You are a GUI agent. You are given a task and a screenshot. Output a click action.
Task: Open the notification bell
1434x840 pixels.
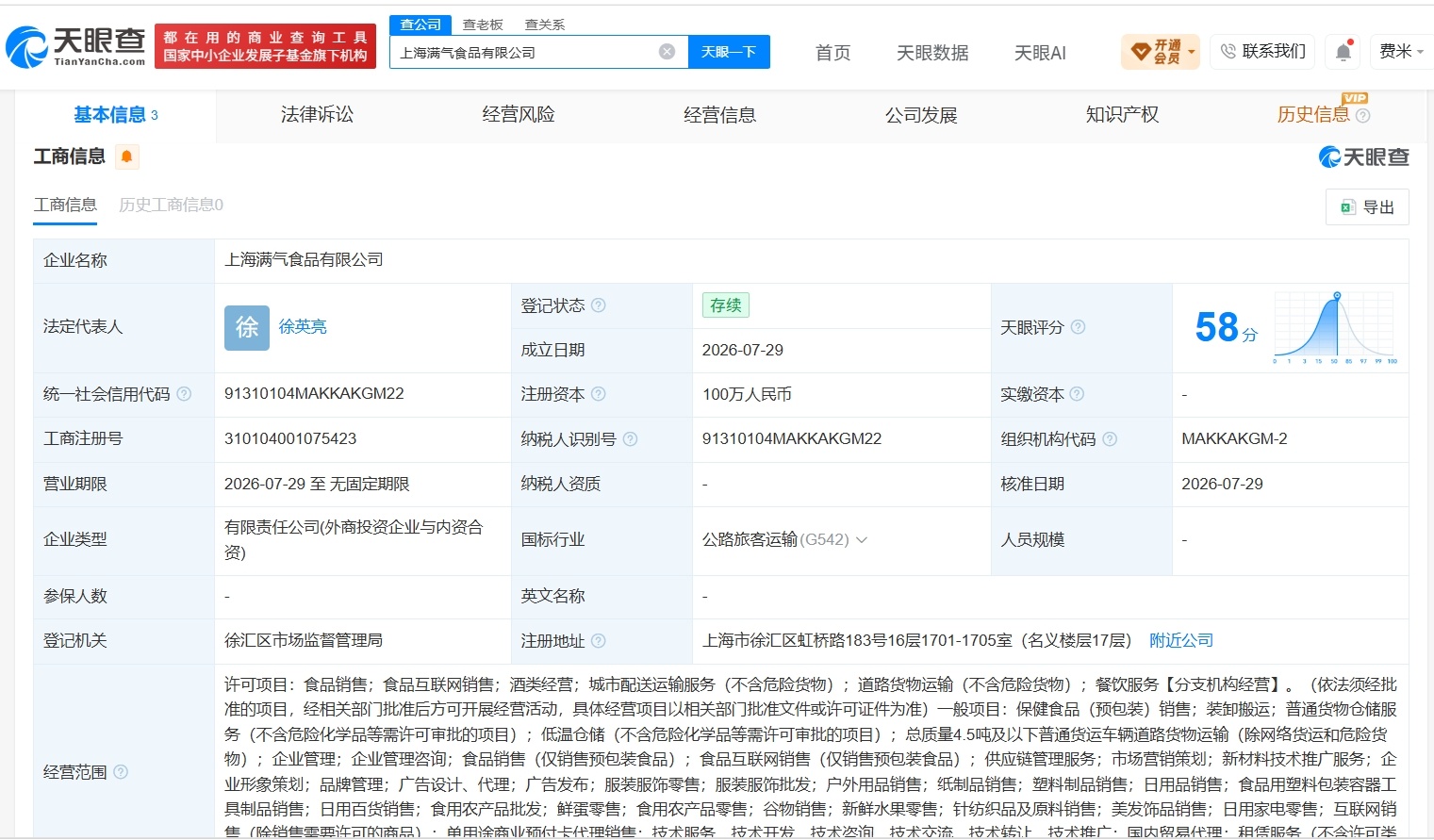tap(1343, 51)
